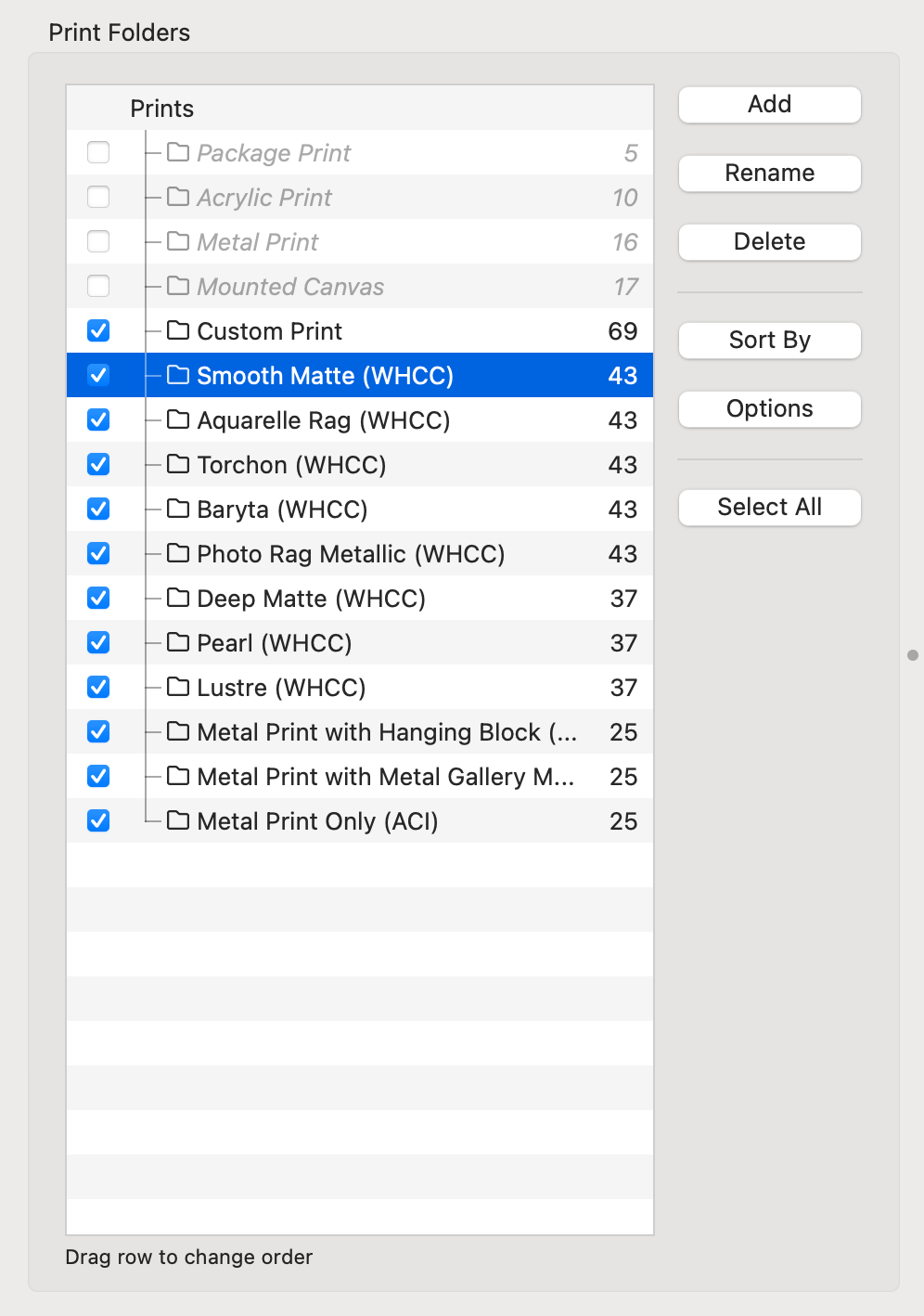Open the Options button menu
This screenshot has height=1316, width=924.
coord(769,408)
